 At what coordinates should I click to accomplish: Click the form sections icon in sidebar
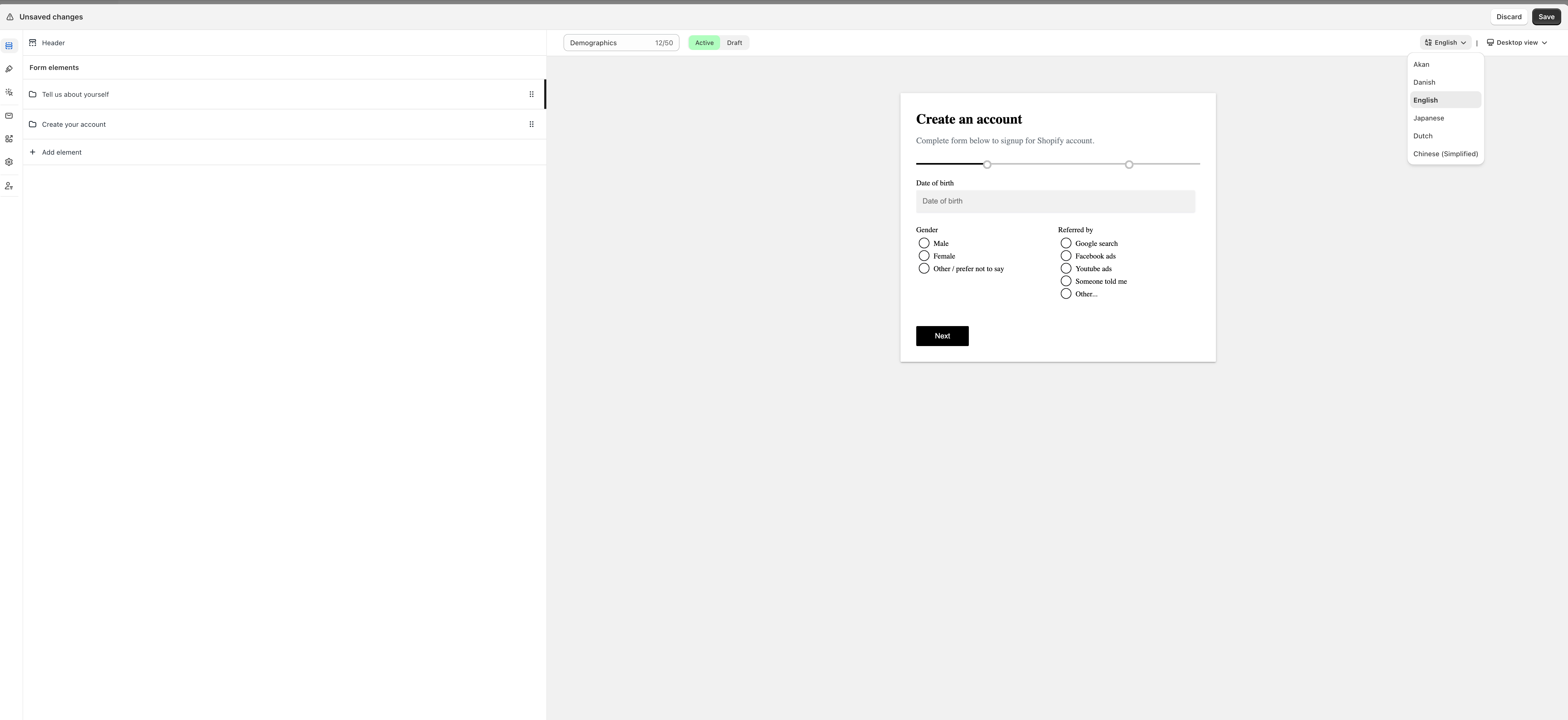9,46
